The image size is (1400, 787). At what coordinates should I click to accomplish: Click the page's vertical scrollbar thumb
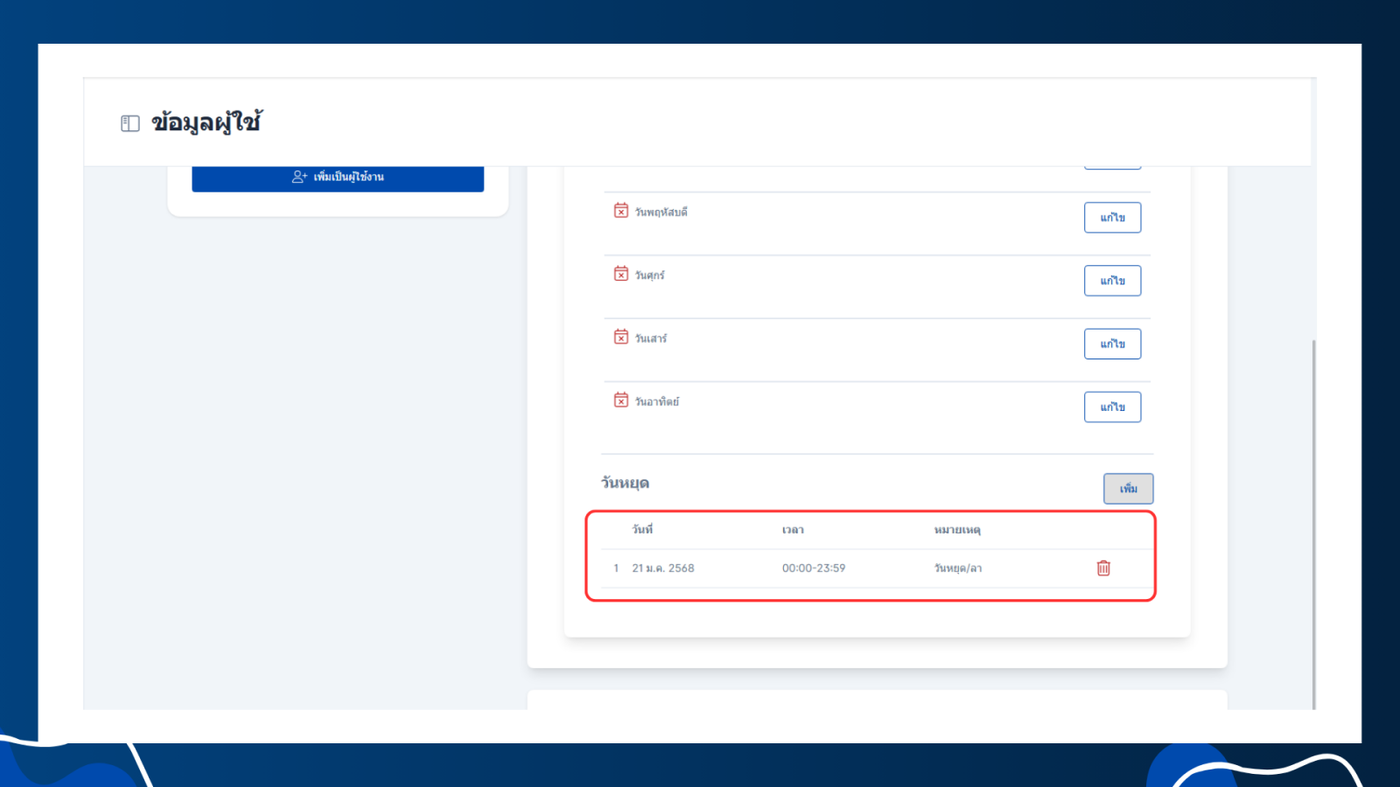pos(1313,524)
